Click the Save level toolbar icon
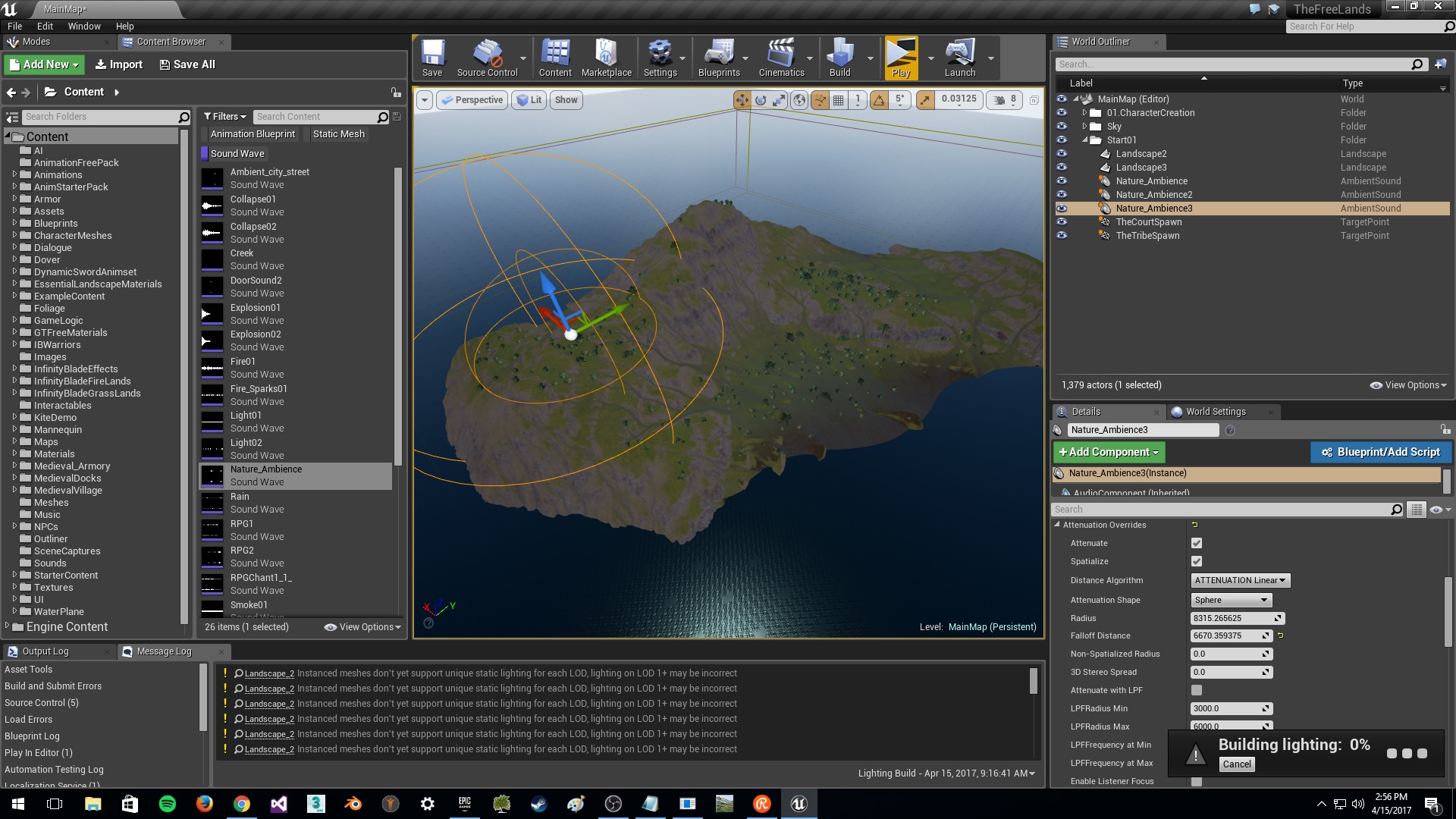The image size is (1456, 819). click(x=432, y=58)
